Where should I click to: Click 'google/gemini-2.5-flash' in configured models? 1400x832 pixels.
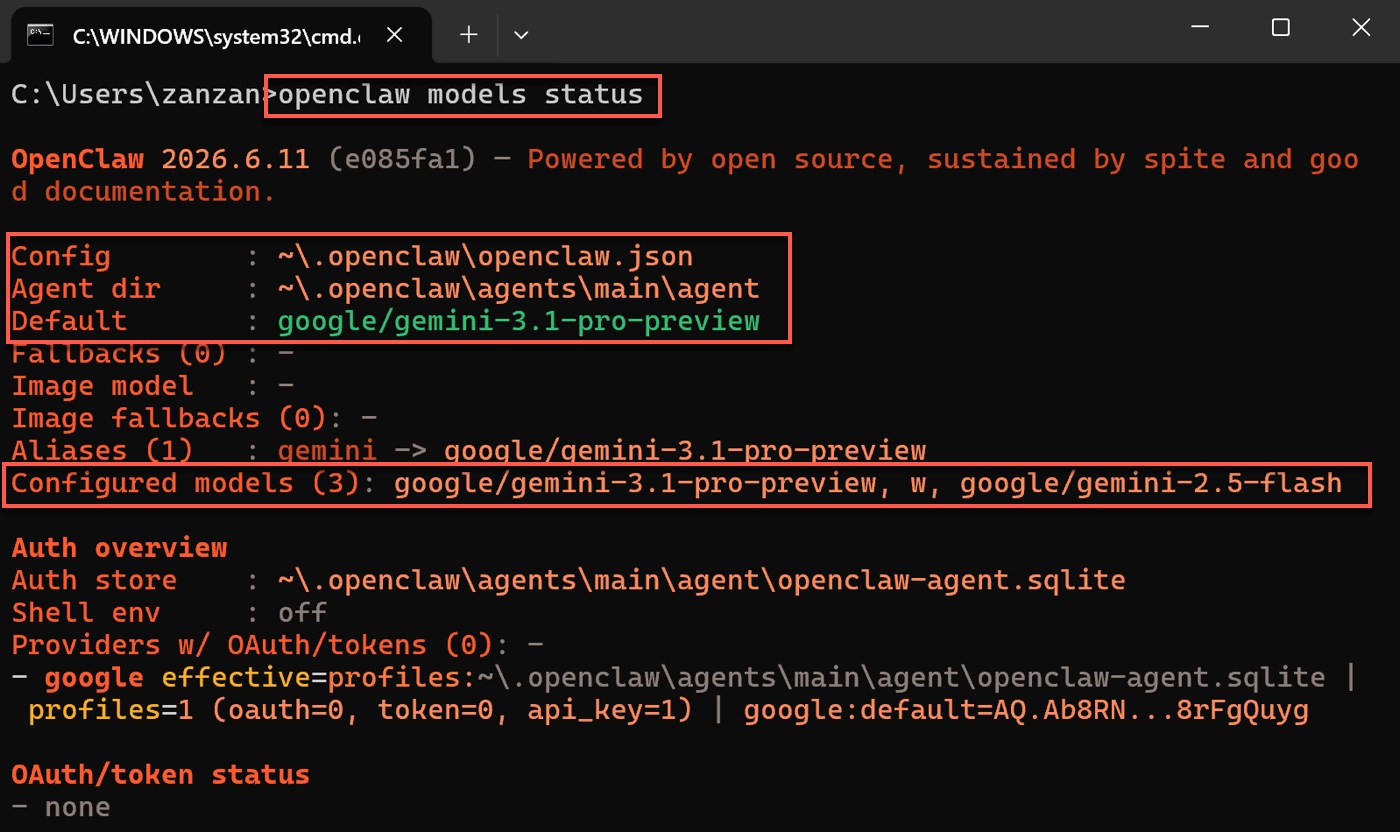tap(1151, 484)
